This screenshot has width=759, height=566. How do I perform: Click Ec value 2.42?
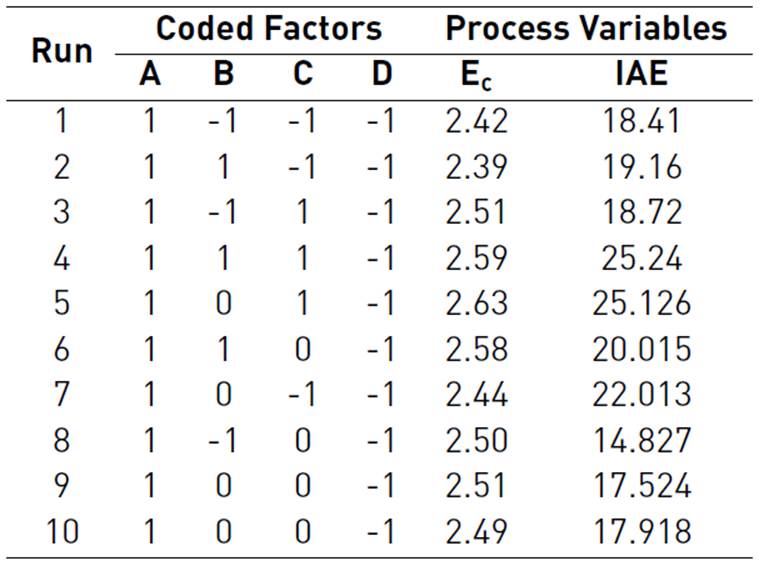477,122
